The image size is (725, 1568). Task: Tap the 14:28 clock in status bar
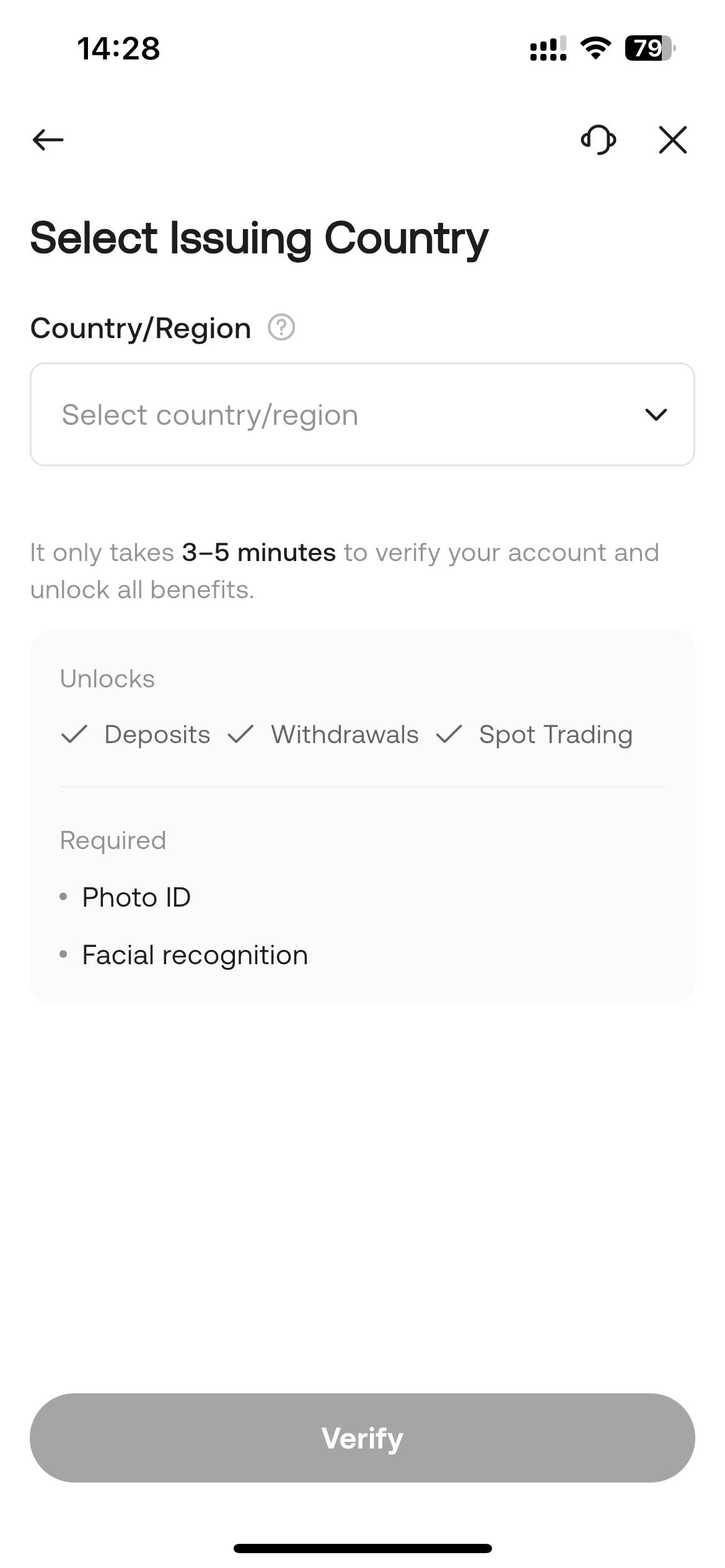pos(118,48)
